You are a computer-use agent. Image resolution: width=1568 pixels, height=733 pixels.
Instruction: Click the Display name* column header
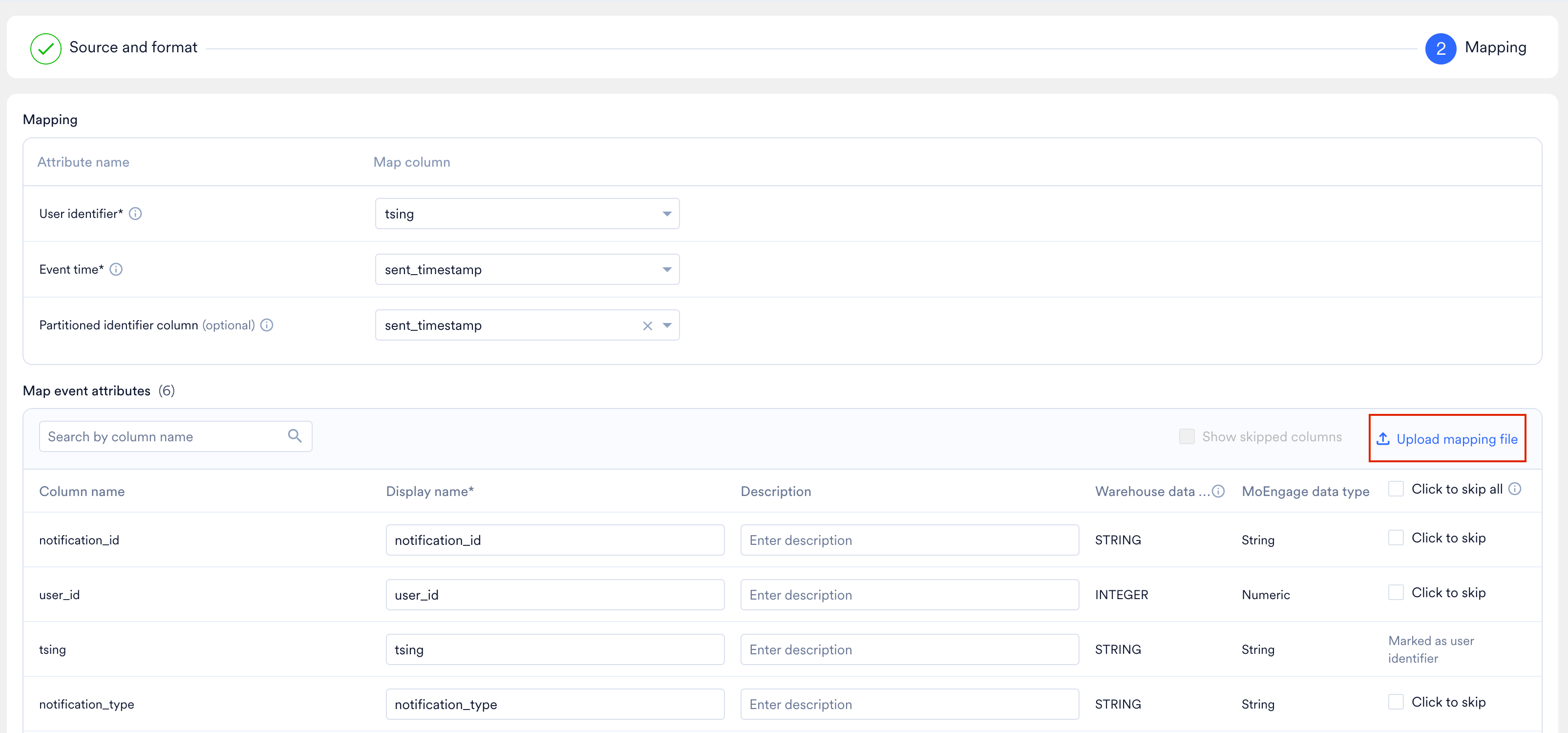coord(430,491)
